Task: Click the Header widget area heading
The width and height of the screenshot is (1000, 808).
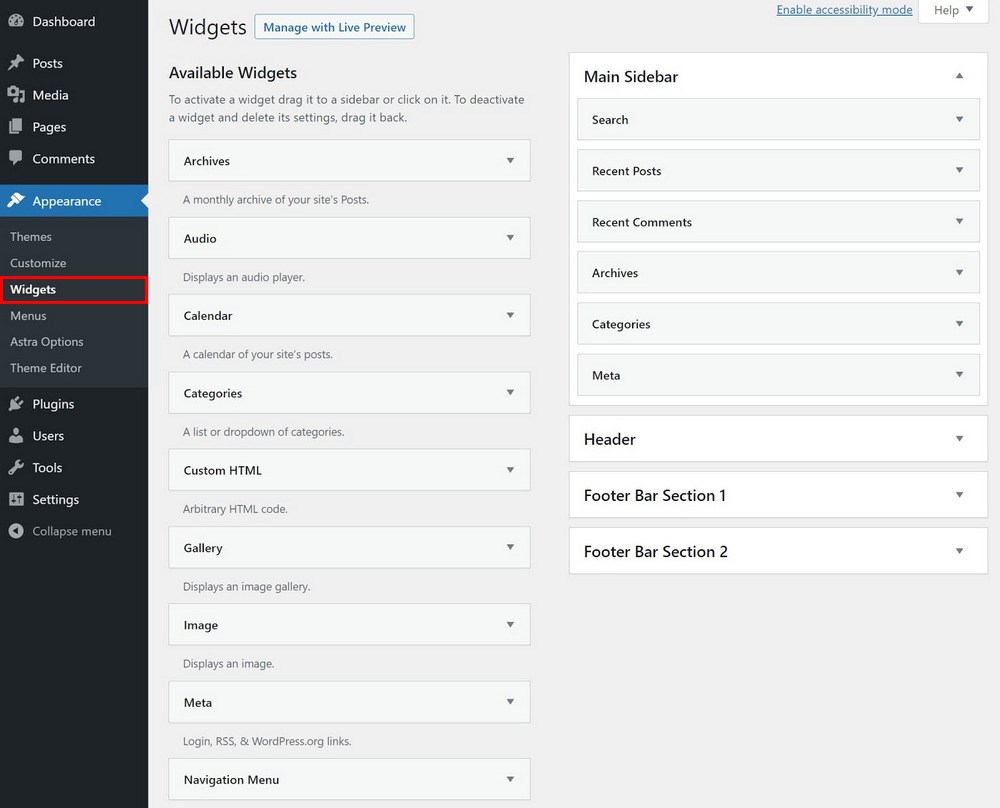Action: click(610, 439)
